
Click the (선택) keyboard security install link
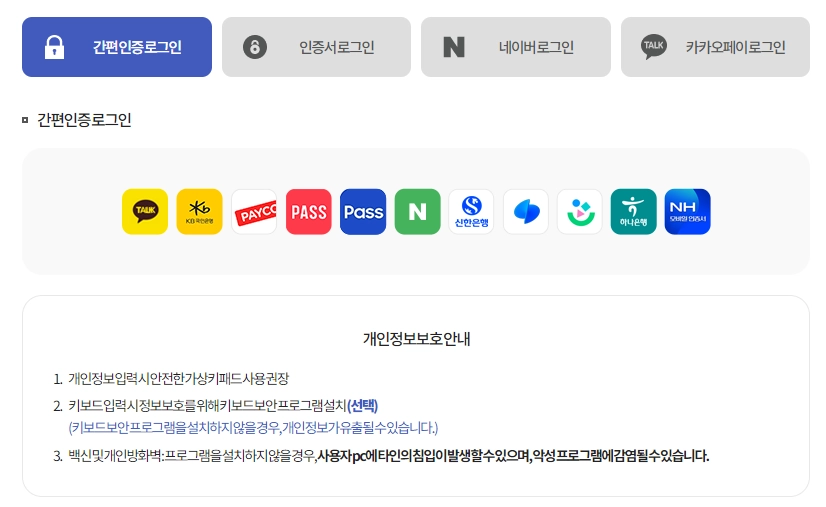click(362, 405)
